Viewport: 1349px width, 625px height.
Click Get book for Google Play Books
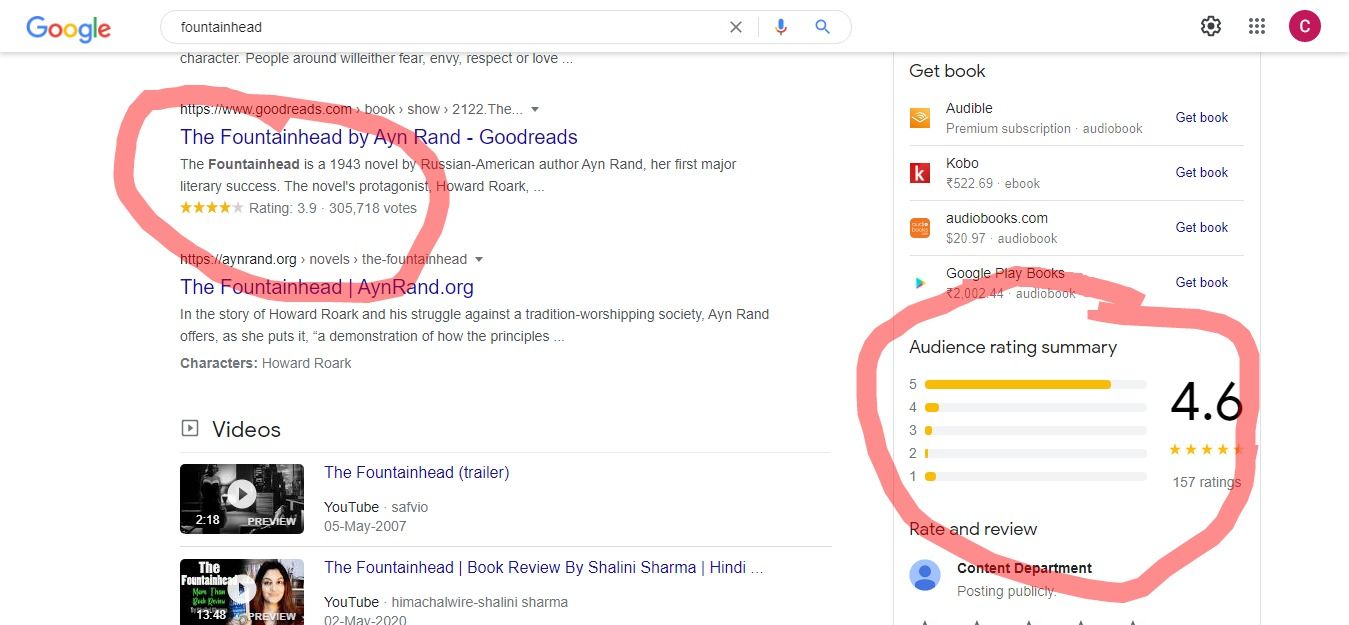tap(1201, 282)
